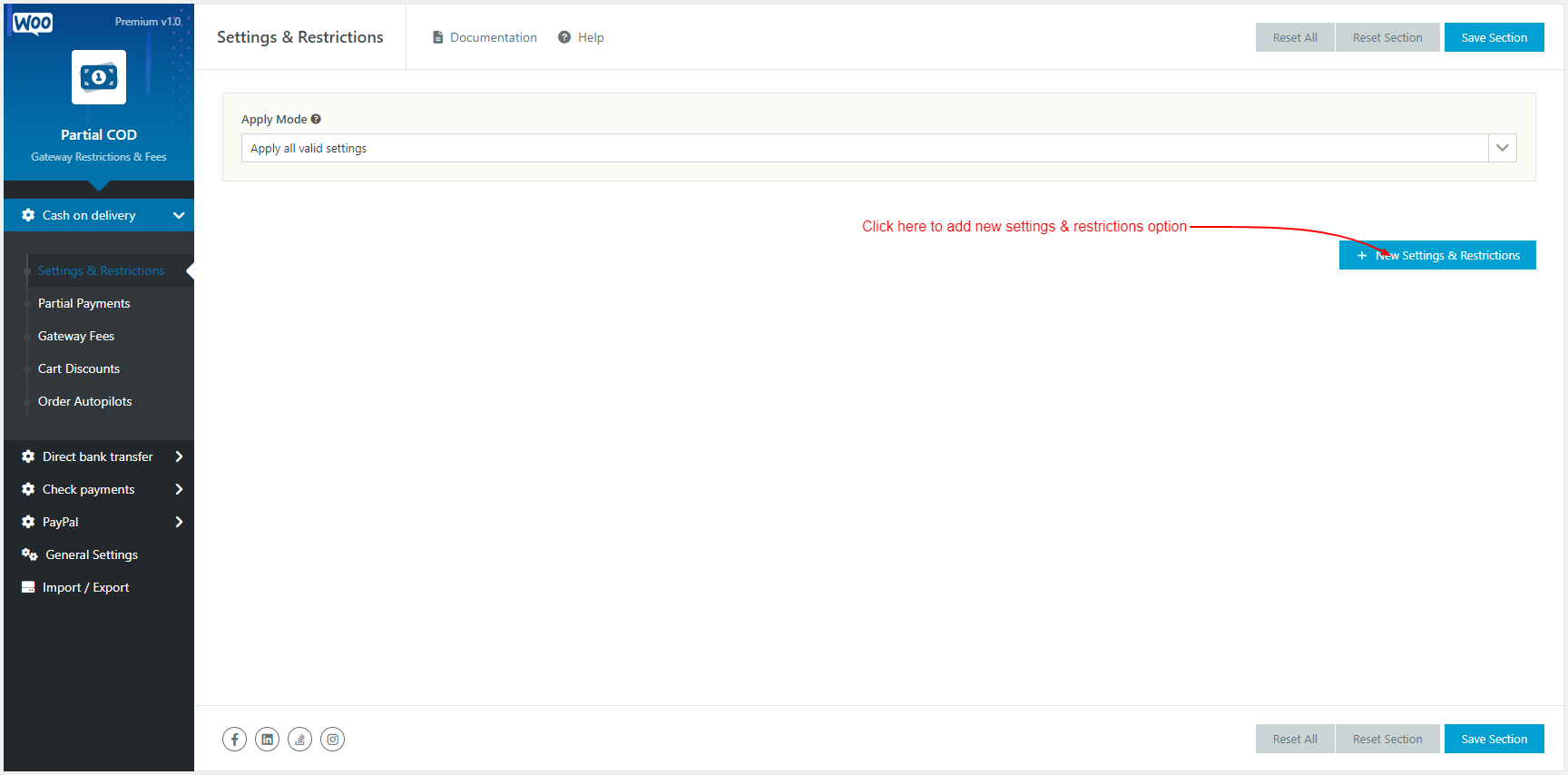Open the Instagram social link icon
1568x775 pixels.
click(332, 740)
